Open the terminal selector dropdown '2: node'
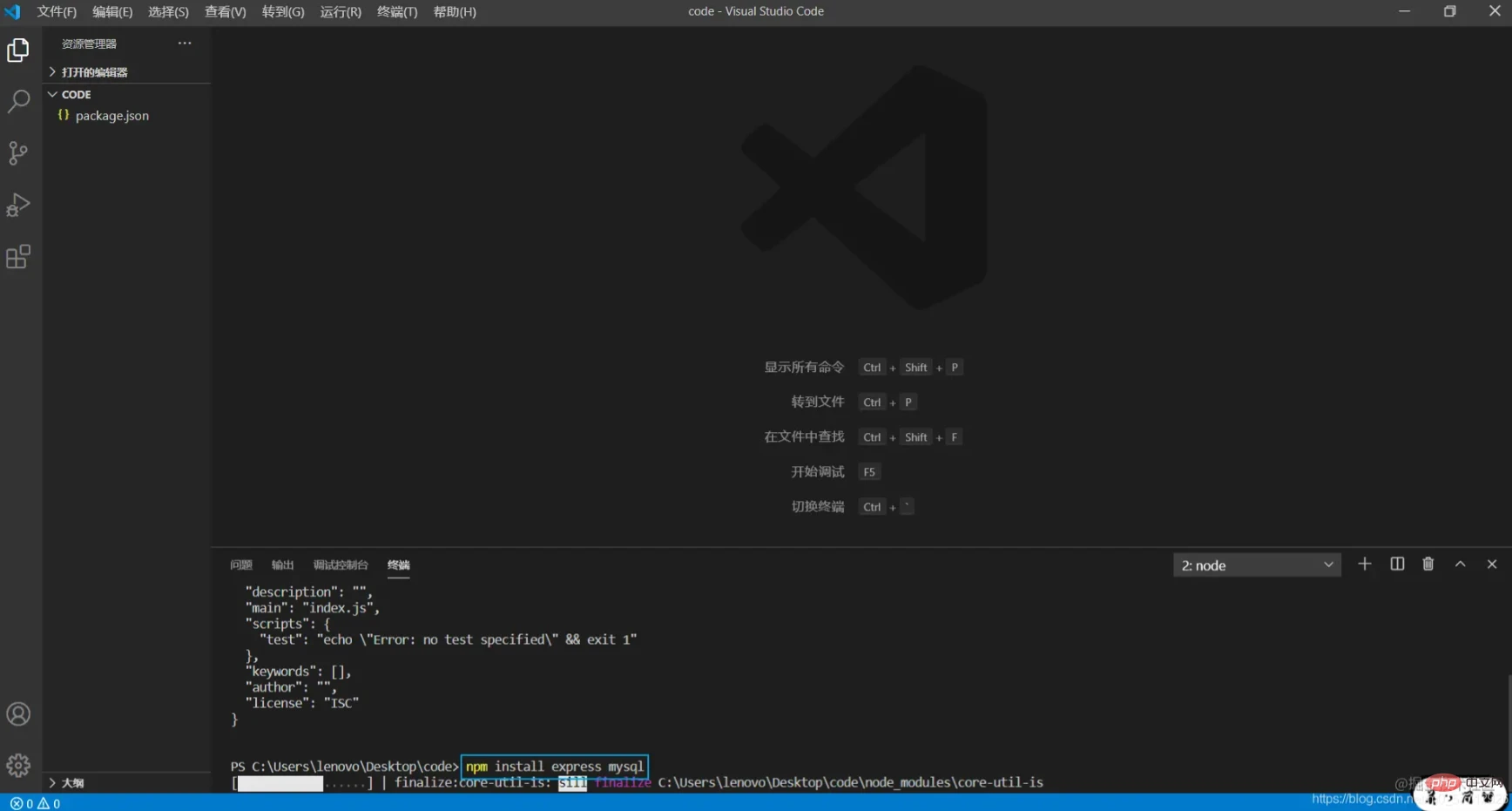Screen dimensions: 1512x811 click(x=1257, y=565)
